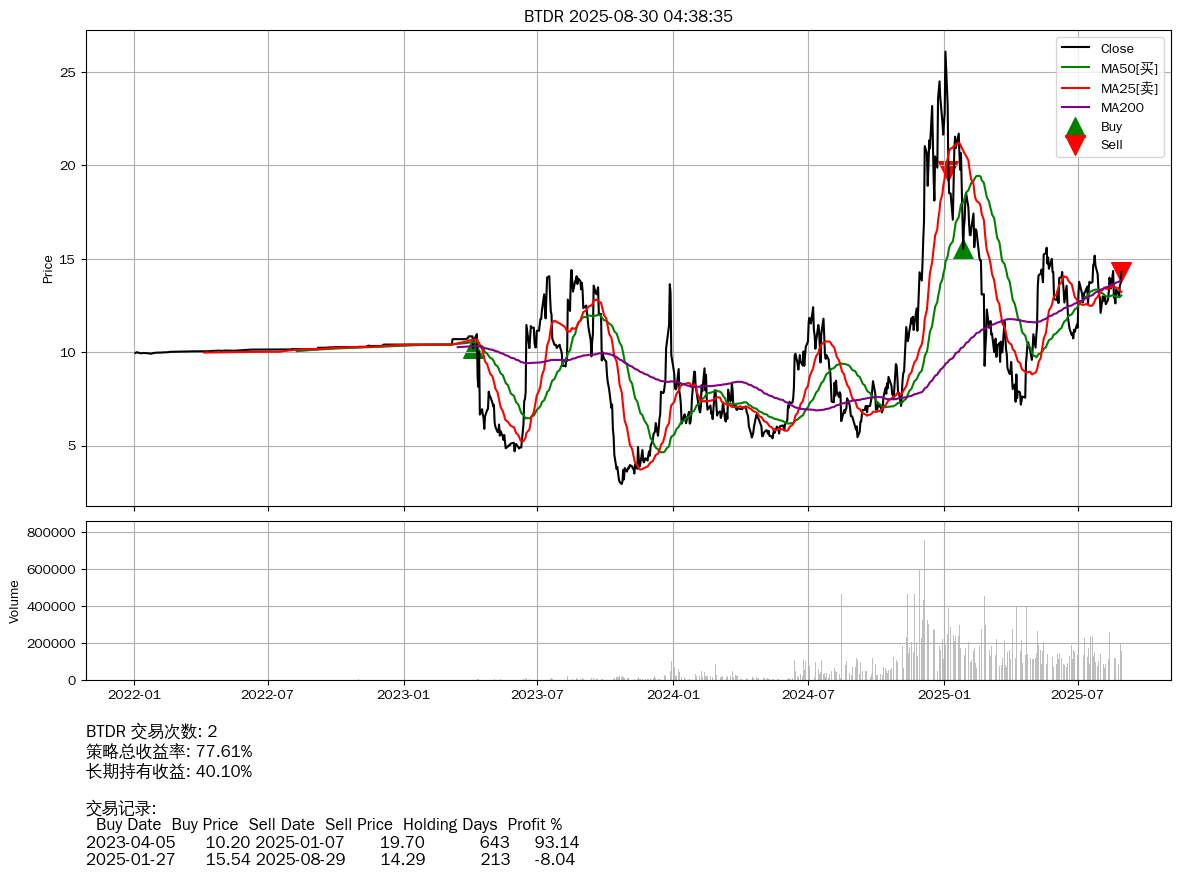Select the green MA50 line swatch in legend
The height and width of the screenshot is (878, 1180).
[1075, 68]
